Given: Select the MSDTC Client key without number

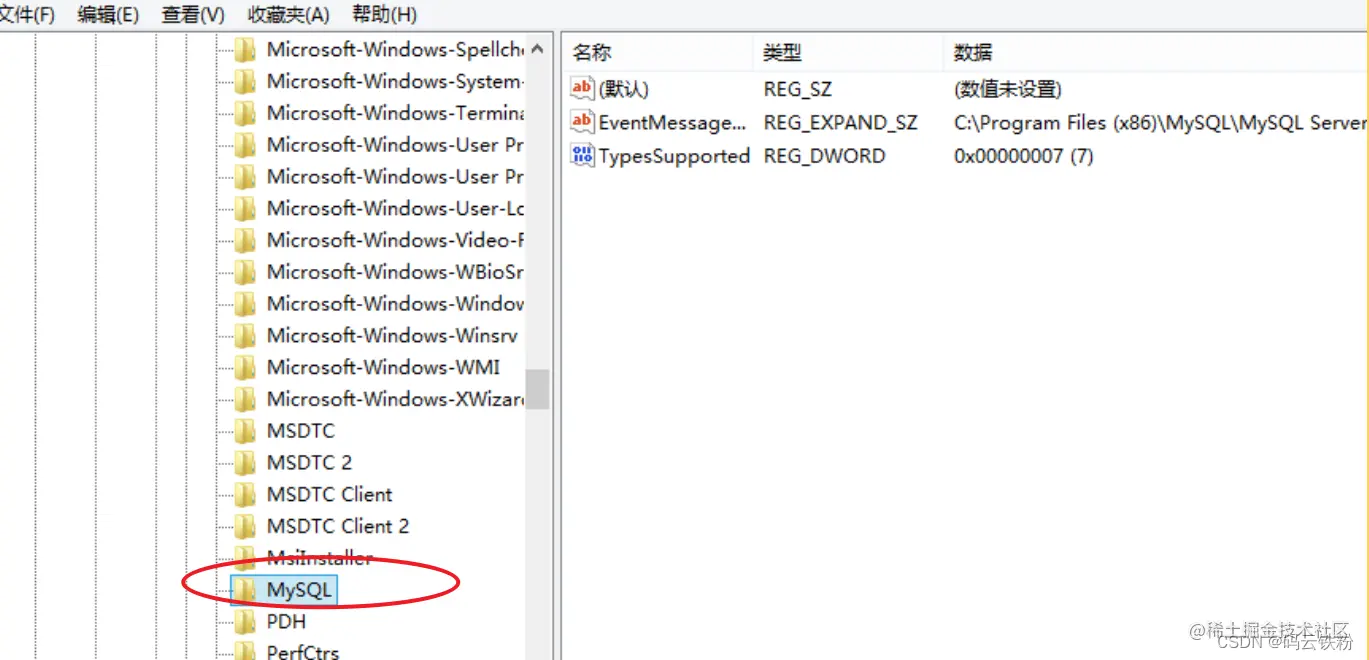Looking at the screenshot, I should pyautogui.click(x=329, y=494).
